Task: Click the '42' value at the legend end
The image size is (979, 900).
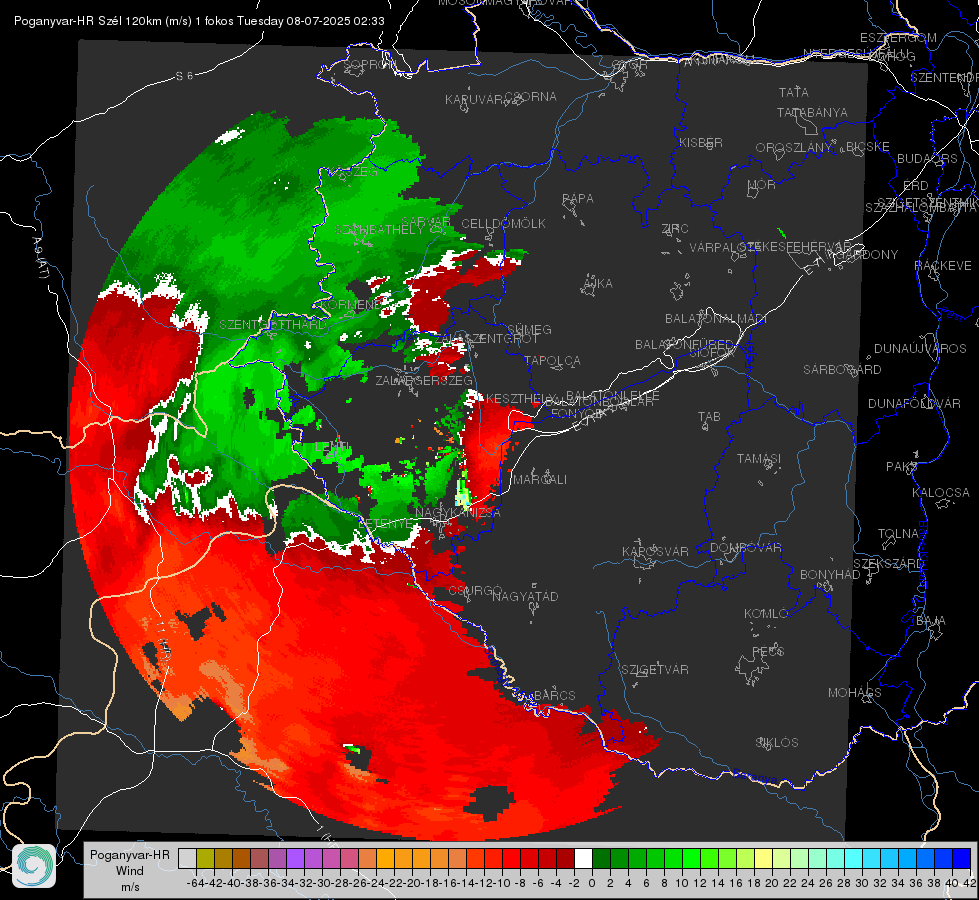Action: [969, 883]
